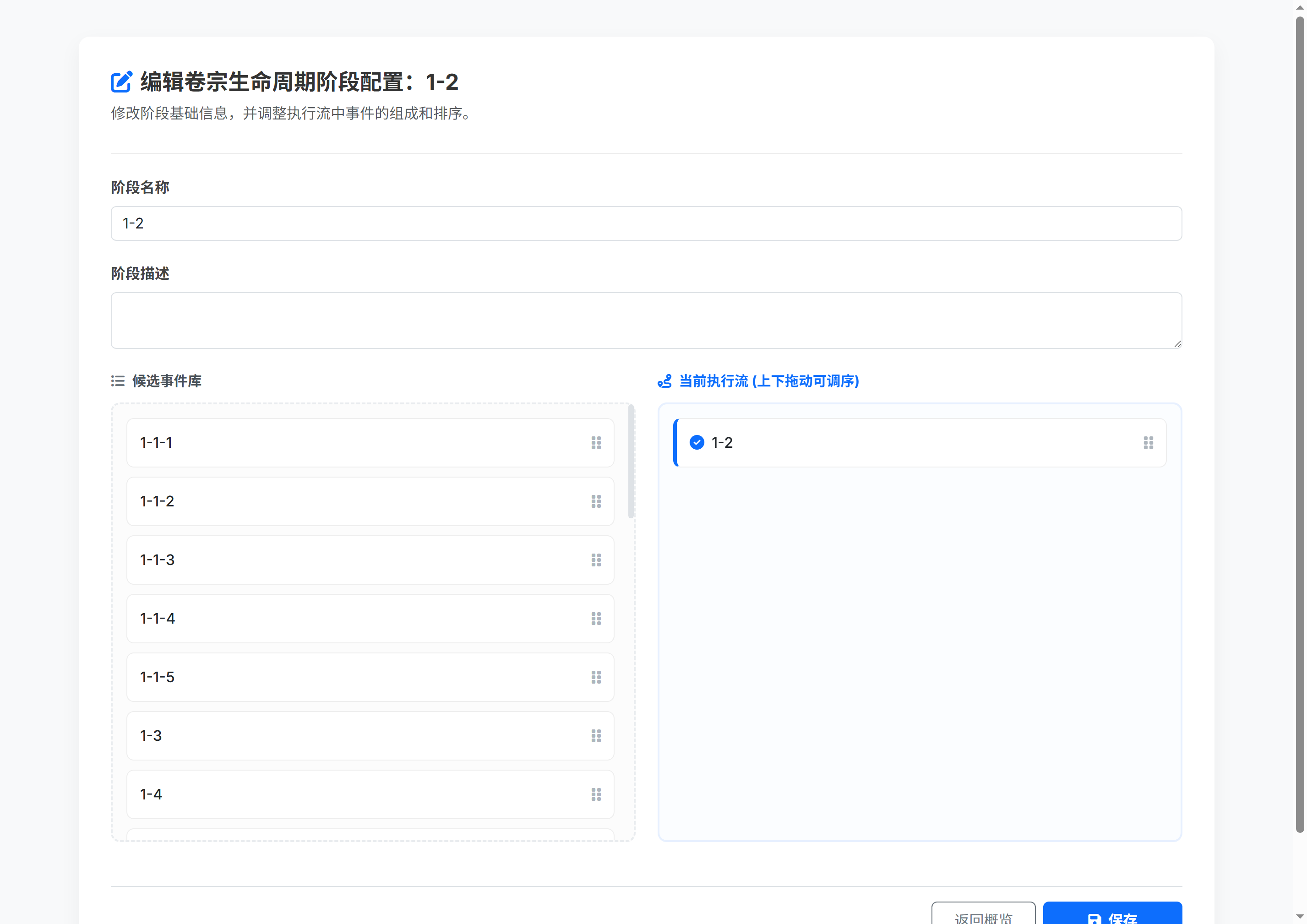
Task: Click the page vertical scrollbar
Action: (1300, 424)
